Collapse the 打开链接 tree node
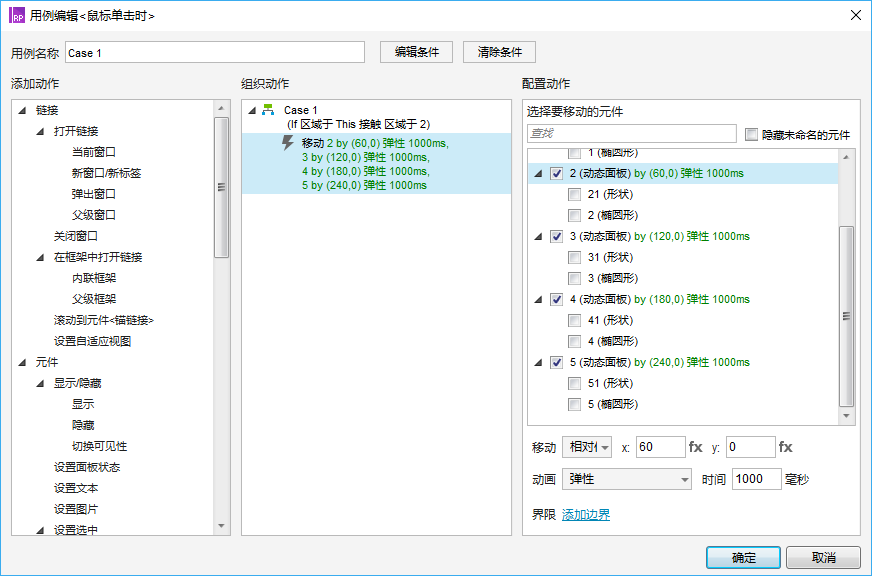The image size is (872, 576). [40, 132]
